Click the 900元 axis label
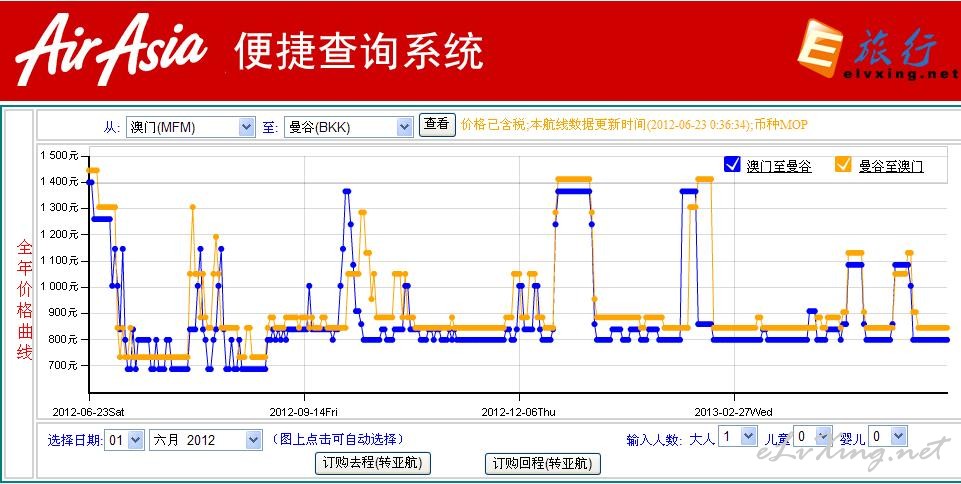This screenshot has width=961, height=484. click(63, 312)
